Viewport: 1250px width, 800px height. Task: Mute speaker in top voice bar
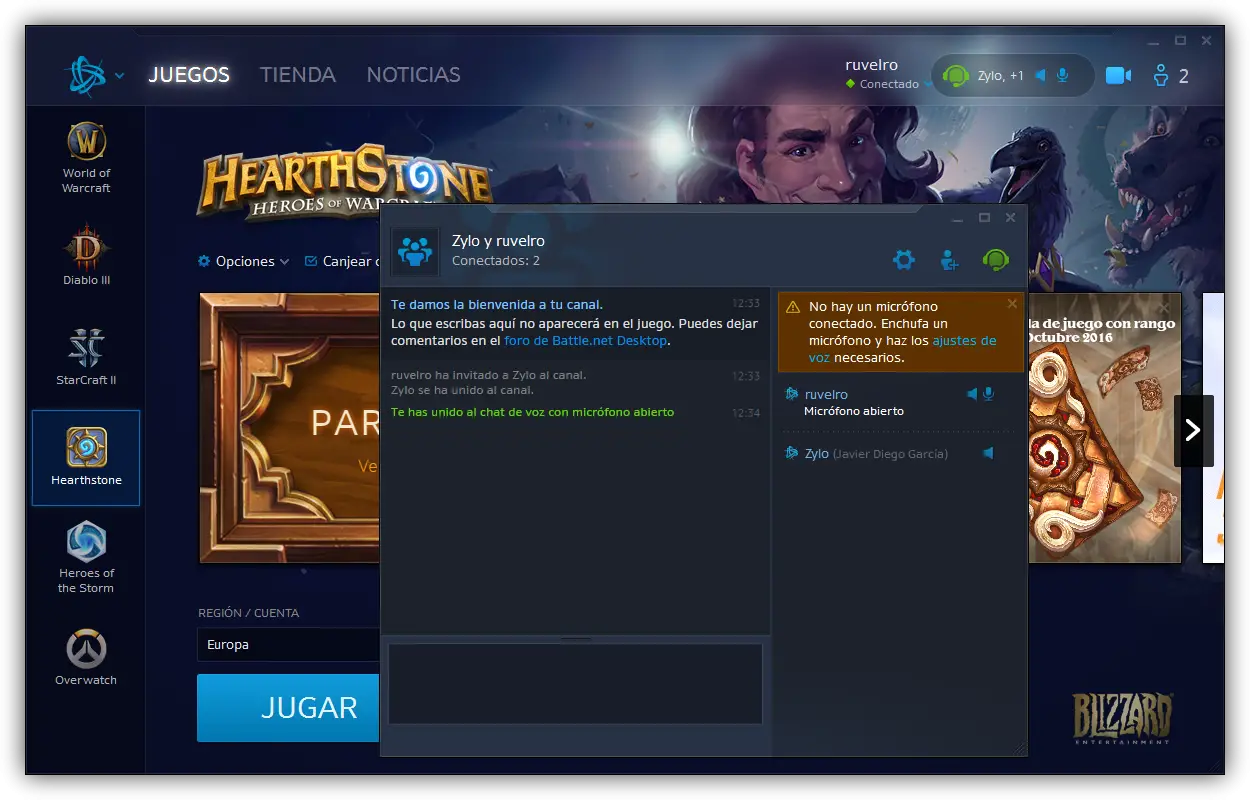click(x=1040, y=76)
